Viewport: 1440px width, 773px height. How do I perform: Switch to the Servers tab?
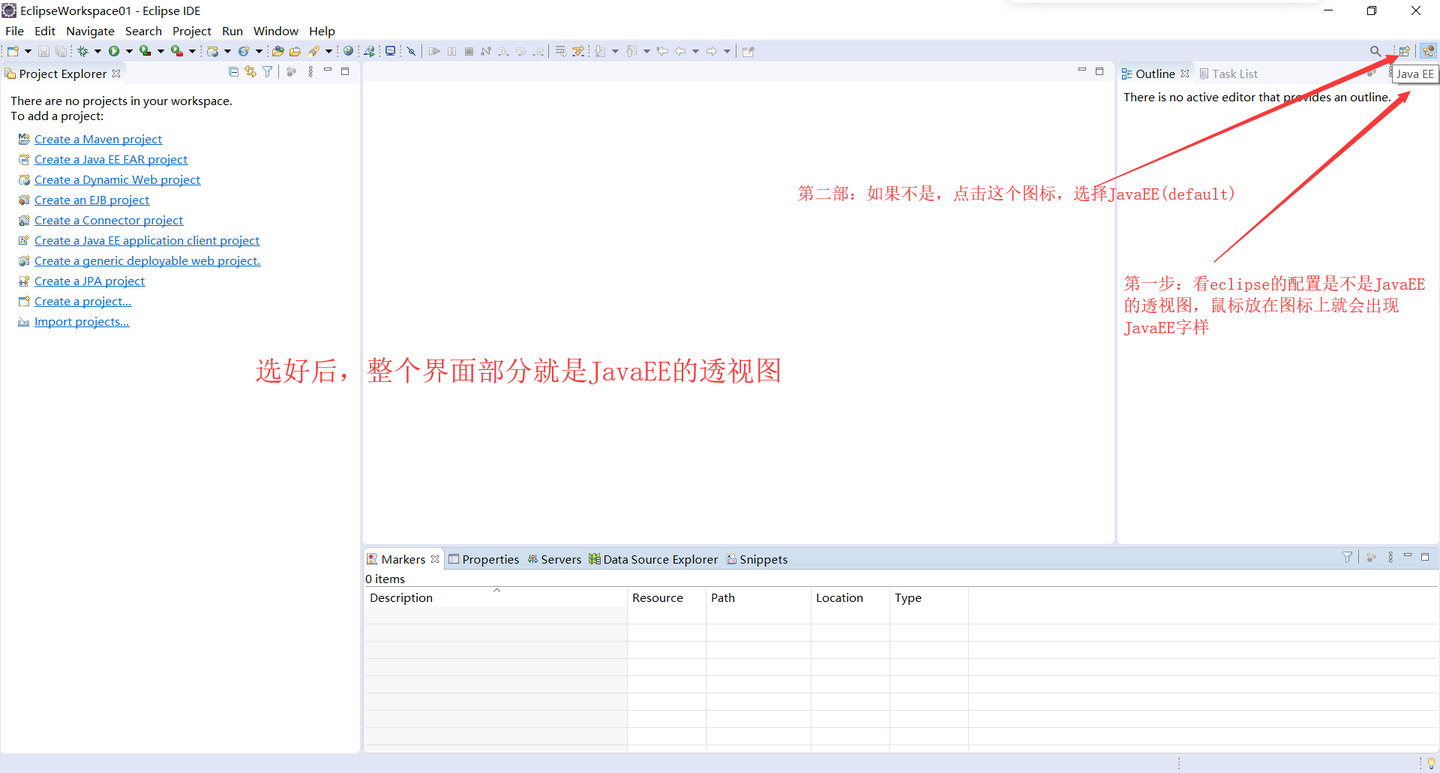561,559
